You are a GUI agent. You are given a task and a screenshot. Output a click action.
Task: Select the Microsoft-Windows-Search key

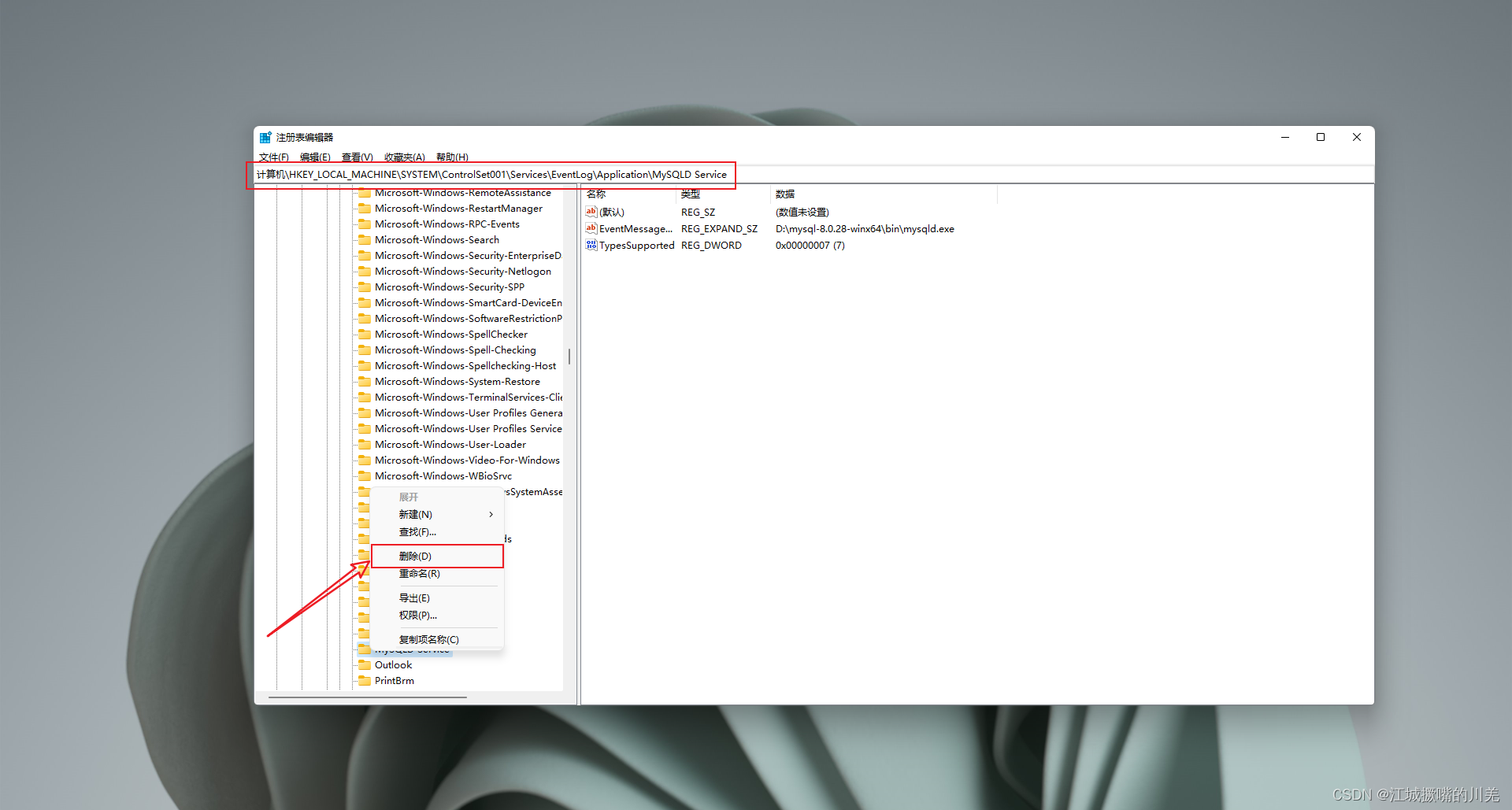437,240
